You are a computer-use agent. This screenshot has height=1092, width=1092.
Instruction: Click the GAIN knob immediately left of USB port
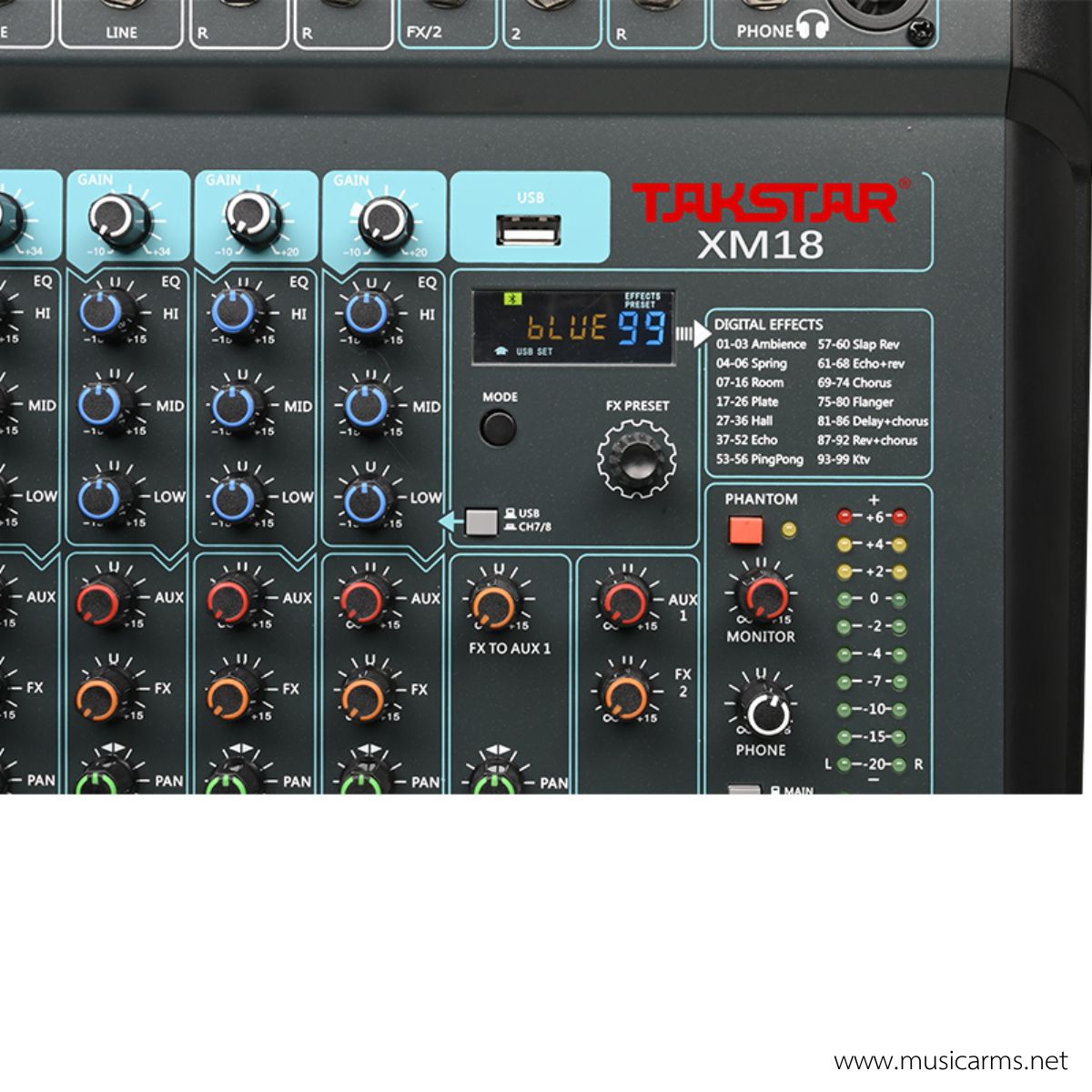pyautogui.click(x=385, y=222)
